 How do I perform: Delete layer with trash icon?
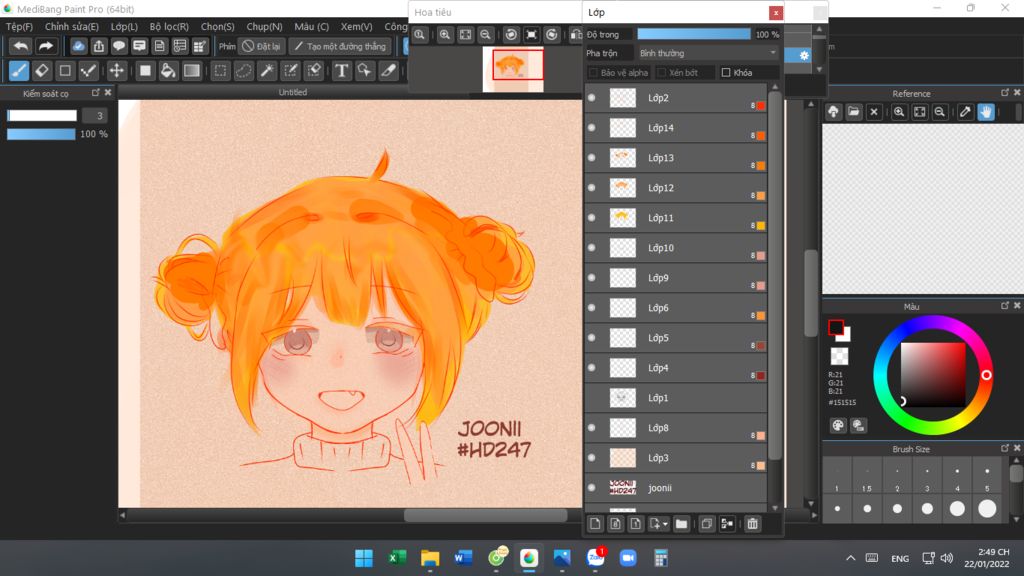tap(752, 524)
